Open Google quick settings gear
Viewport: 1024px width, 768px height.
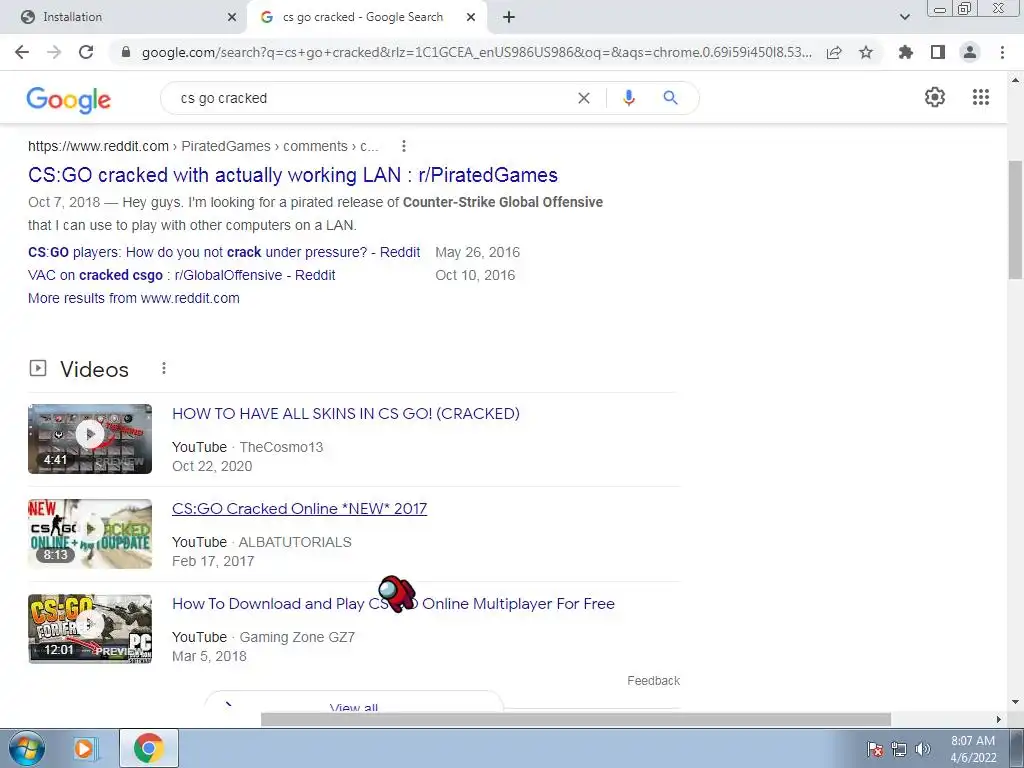(x=935, y=97)
